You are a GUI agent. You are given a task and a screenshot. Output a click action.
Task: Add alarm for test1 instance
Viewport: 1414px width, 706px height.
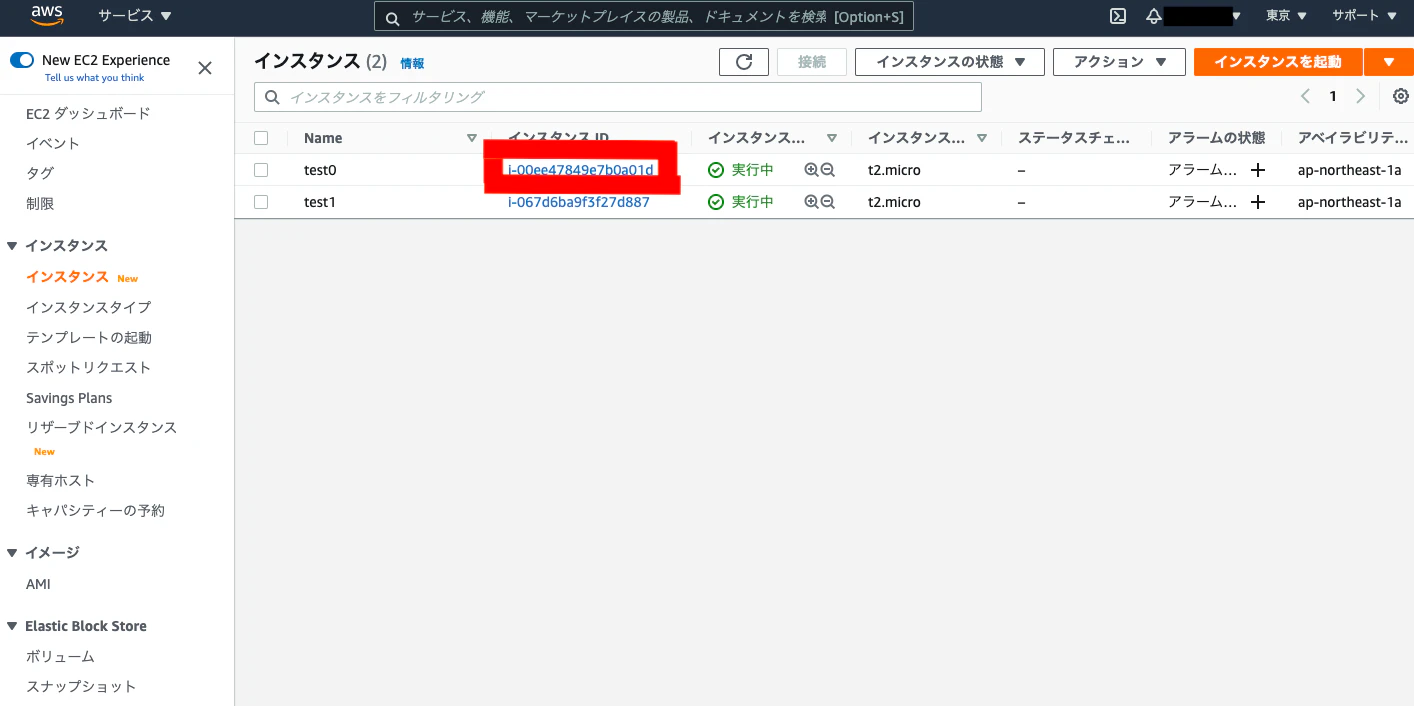click(1258, 202)
